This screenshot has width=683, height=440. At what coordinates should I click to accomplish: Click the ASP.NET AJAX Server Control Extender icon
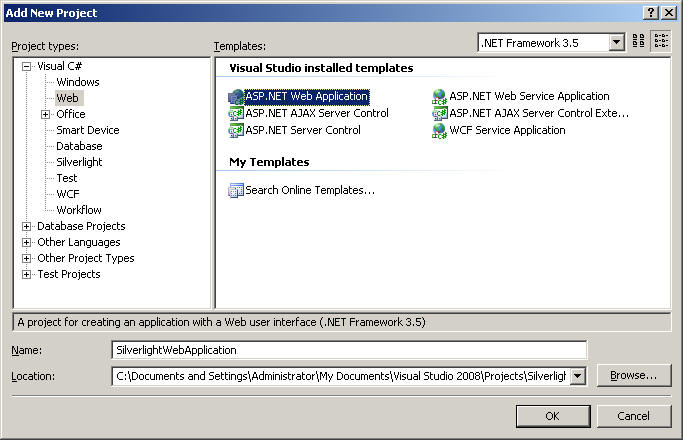(x=440, y=114)
